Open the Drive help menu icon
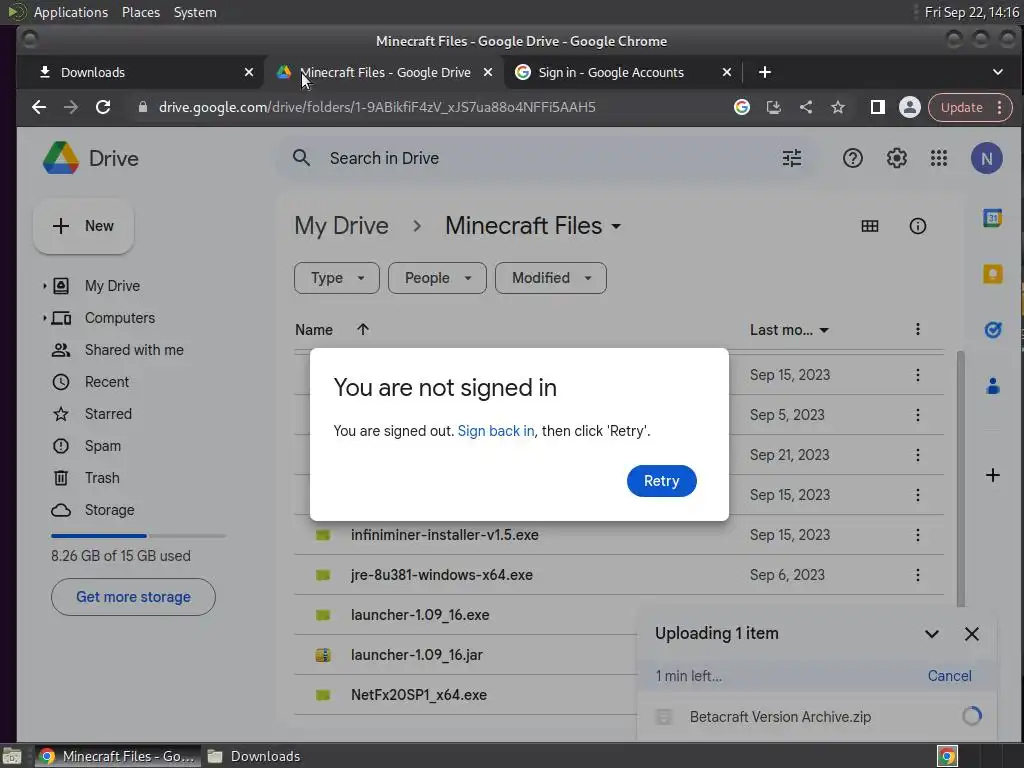1024x768 pixels. (852, 158)
